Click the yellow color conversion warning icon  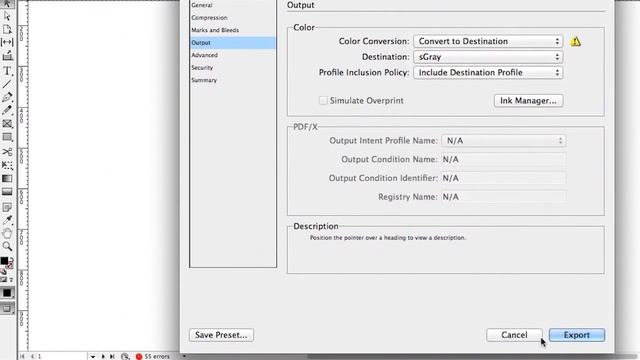pyautogui.click(x=576, y=41)
